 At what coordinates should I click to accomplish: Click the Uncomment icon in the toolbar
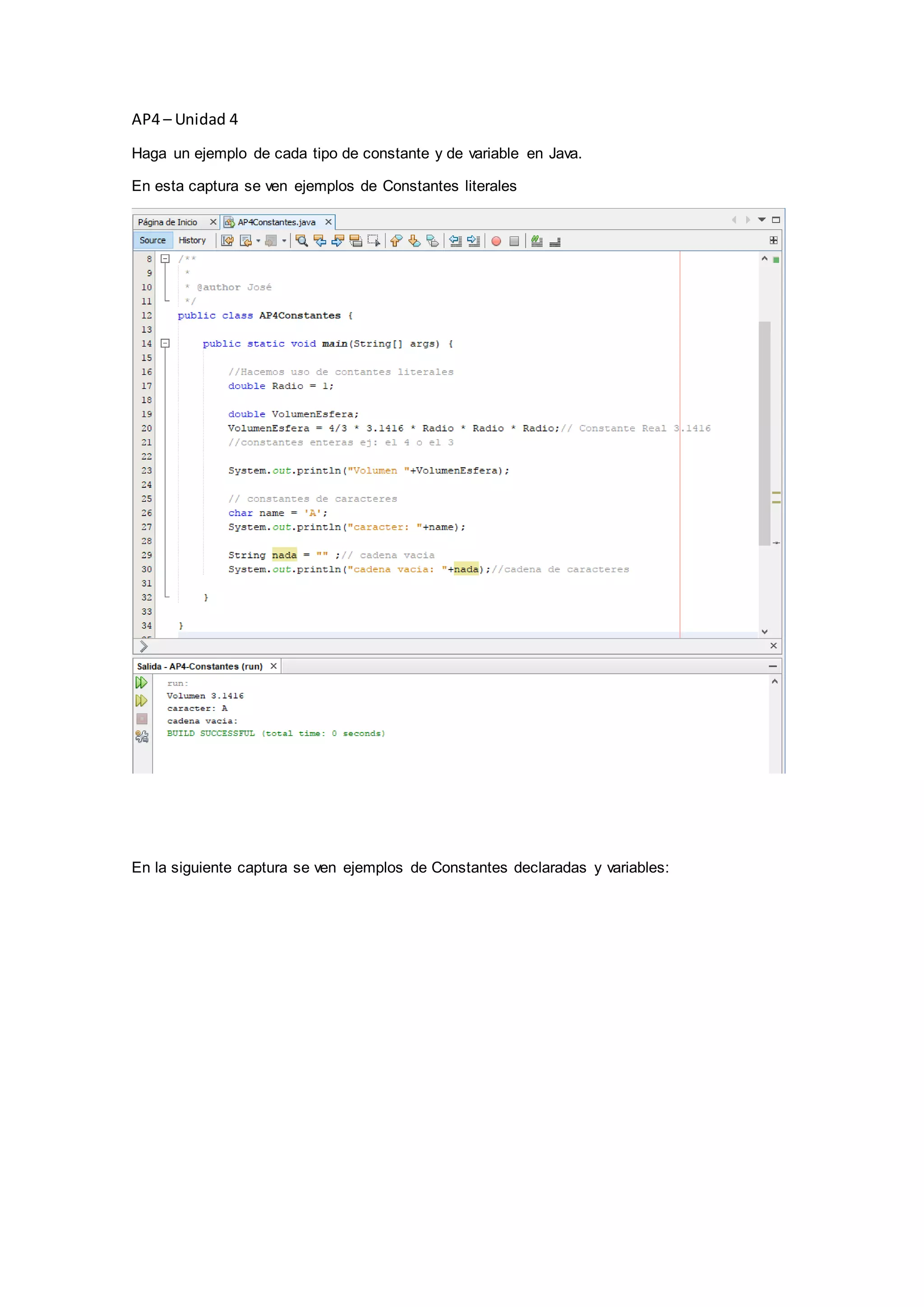tap(555, 242)
